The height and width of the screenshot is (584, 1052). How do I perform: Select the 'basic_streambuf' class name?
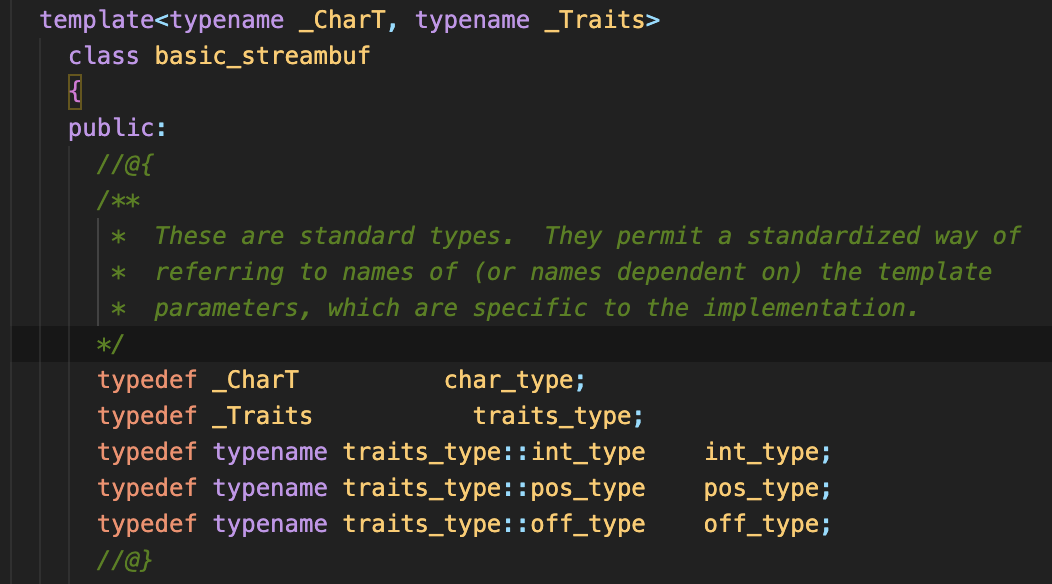(x=262, y=56)
